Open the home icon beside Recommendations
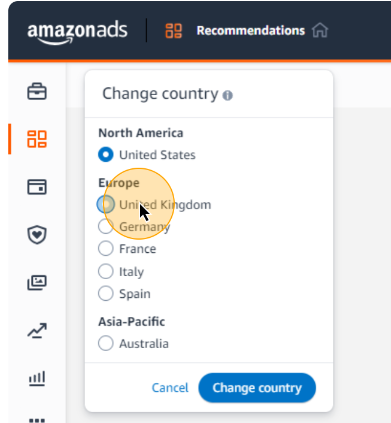Viewport: 391px width, 423px height. click(320, 31)
